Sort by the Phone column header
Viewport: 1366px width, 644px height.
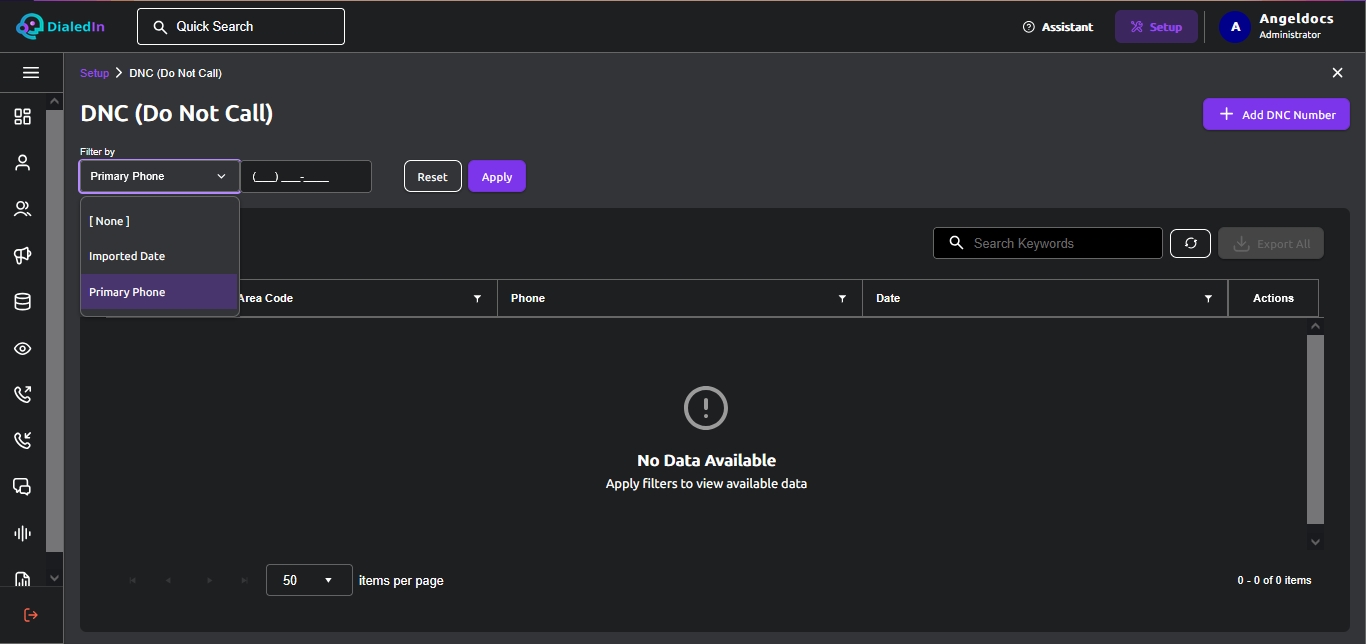528,298
